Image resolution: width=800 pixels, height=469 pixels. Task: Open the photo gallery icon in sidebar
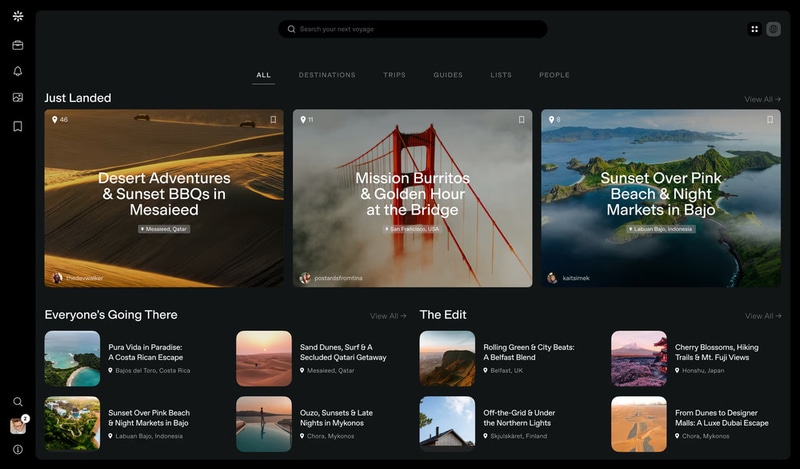(17, 98)
